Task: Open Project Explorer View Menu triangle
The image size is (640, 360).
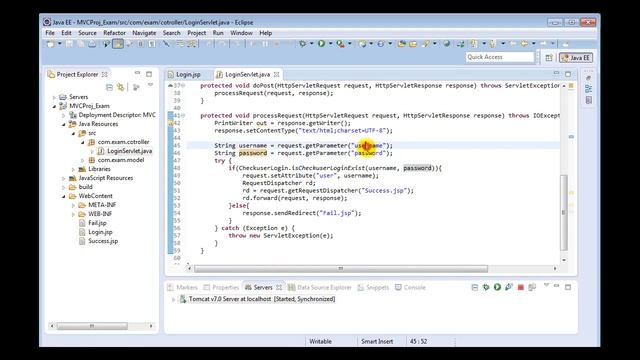Action: tap(150, 85)
